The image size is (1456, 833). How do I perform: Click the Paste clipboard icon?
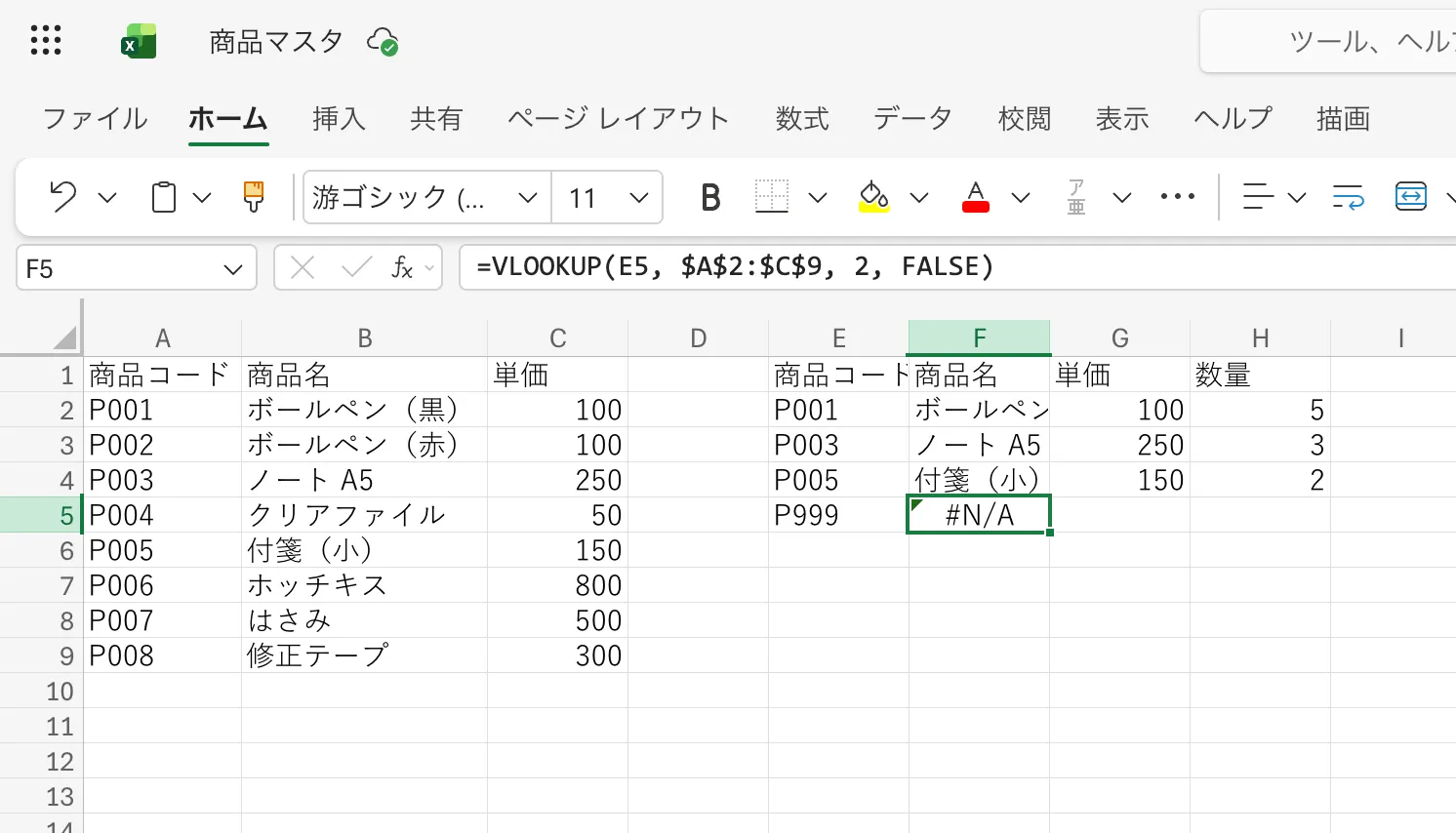coord(164,197)
